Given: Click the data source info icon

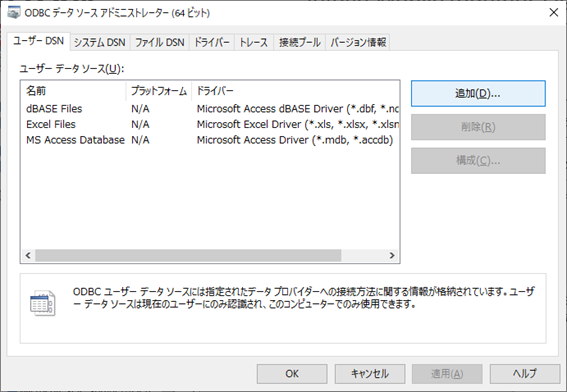Looking at the screenshot, I should pyautogui.click(x=43, y=303).
